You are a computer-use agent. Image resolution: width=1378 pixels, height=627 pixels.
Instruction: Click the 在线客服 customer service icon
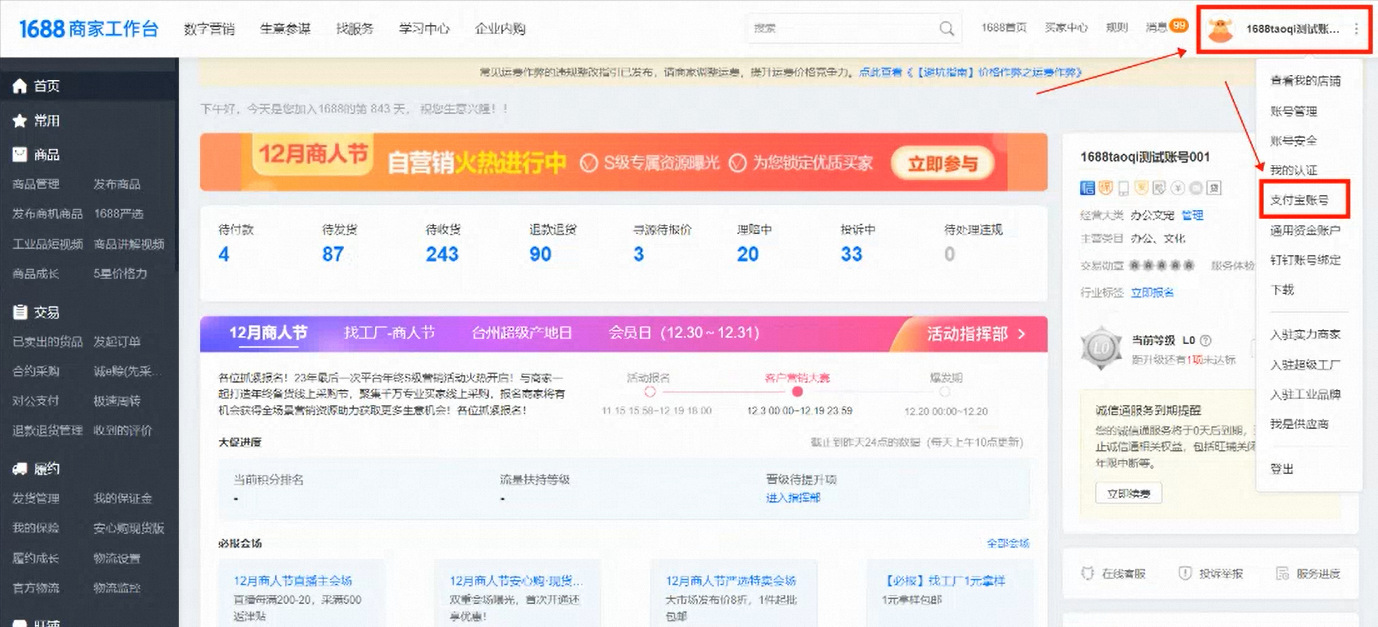(1087, 574)
